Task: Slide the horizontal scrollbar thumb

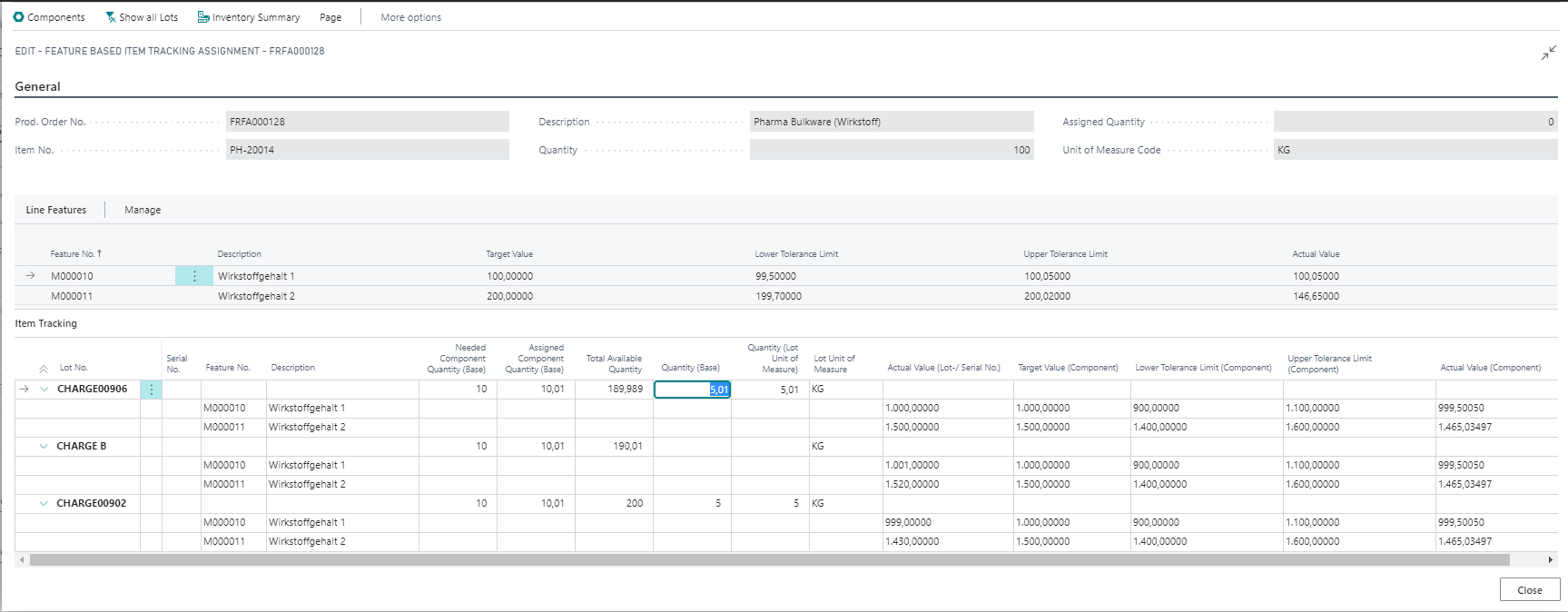Action: [769, 560]
